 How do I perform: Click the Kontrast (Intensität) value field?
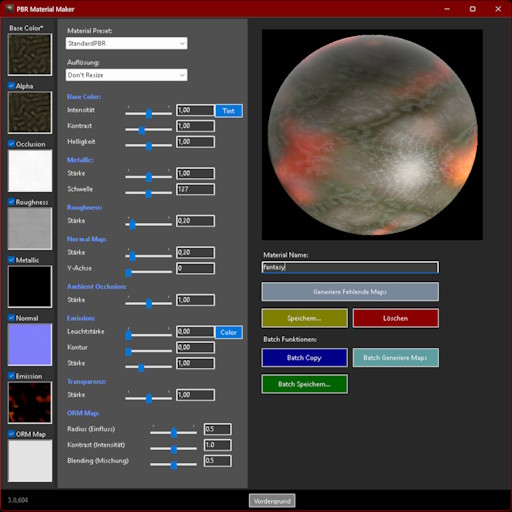click(x=218, y=445)
